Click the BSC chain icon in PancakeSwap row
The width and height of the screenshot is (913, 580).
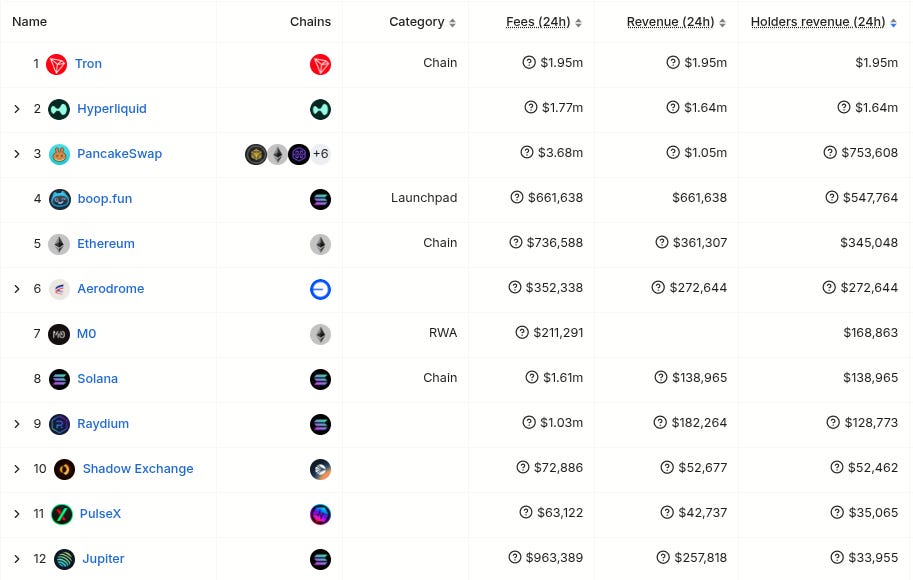[x=256, y=154]
